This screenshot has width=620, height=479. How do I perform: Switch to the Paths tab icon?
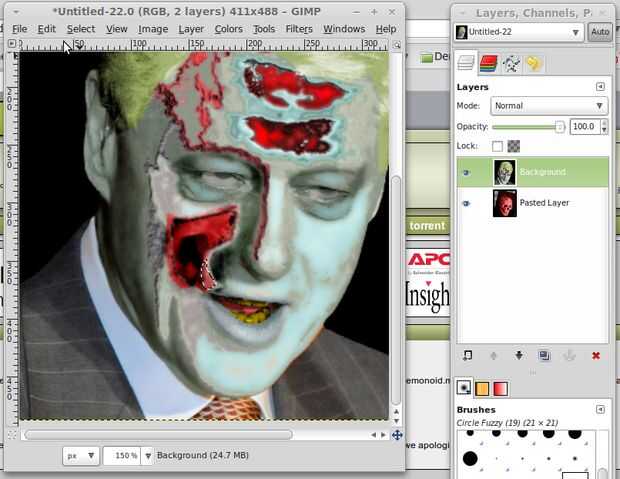pyautogui.click(x=511, y=63)
